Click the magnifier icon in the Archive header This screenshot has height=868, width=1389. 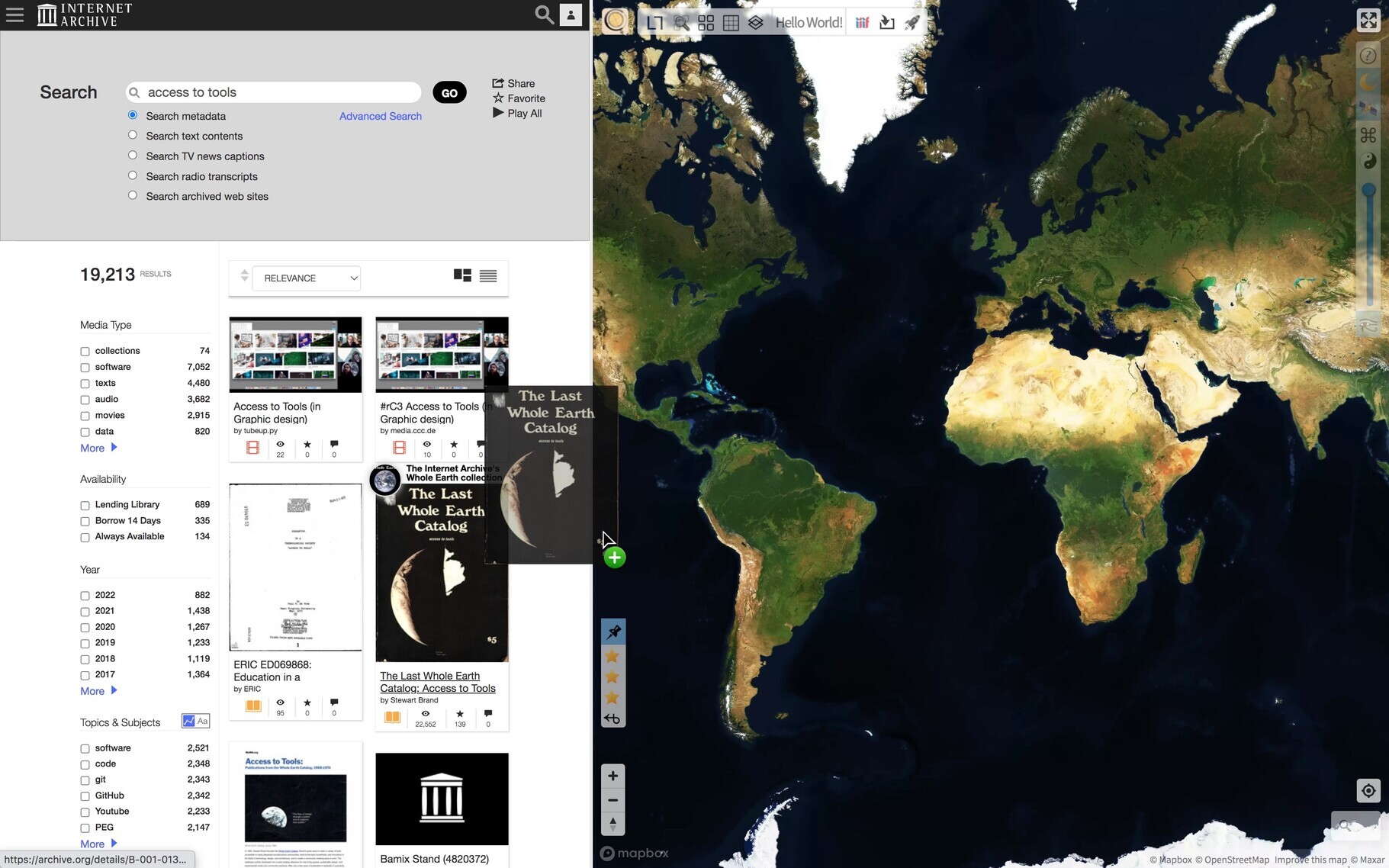544,14
